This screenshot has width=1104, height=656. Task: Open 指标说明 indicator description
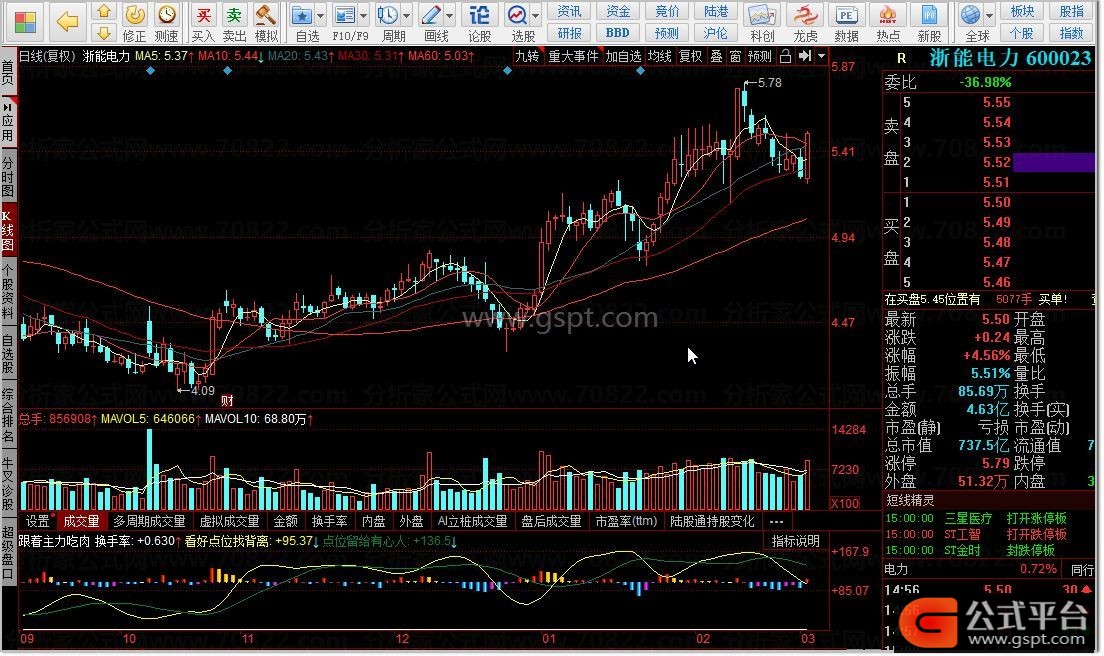[x=796, y=541]
